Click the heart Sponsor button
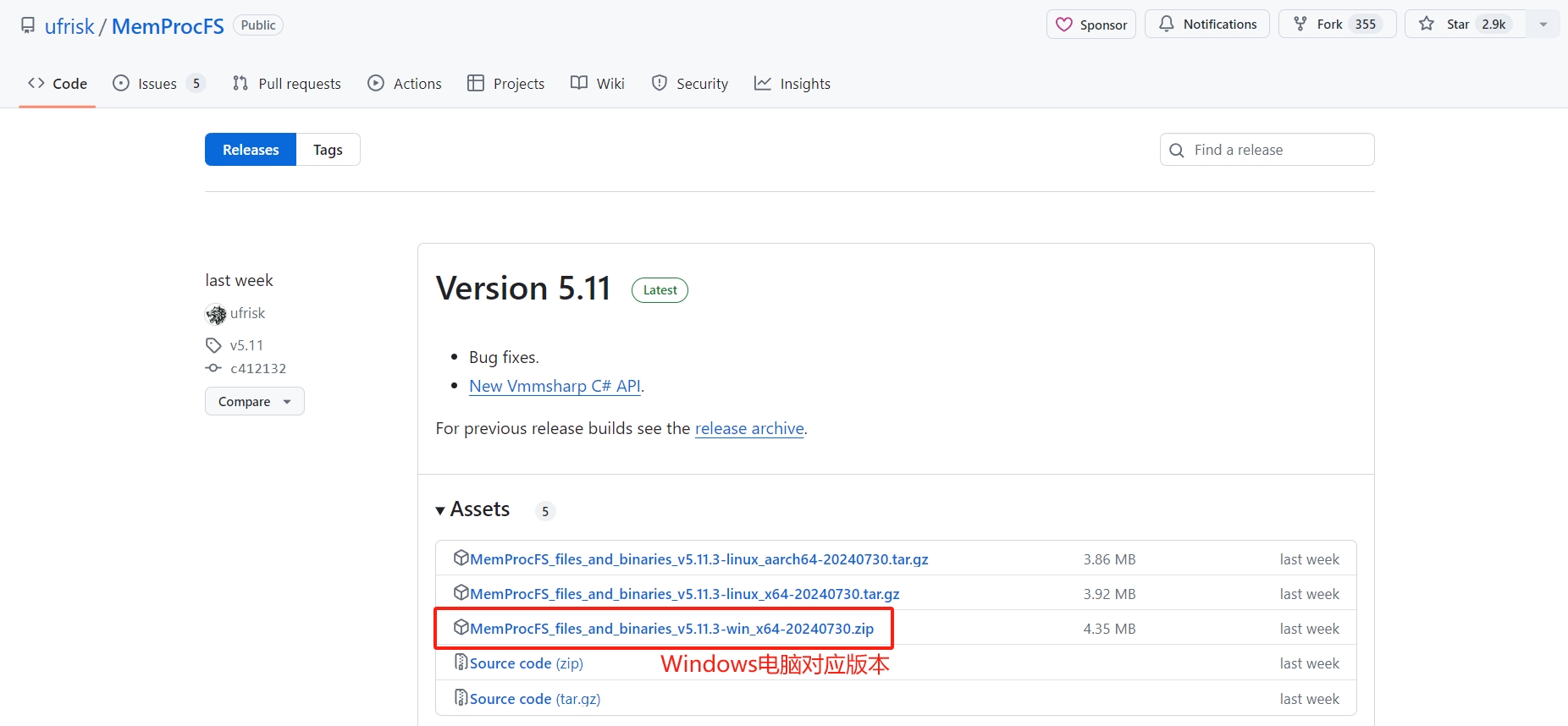This screenshot has height=726, width=1568. point(1090,25)
